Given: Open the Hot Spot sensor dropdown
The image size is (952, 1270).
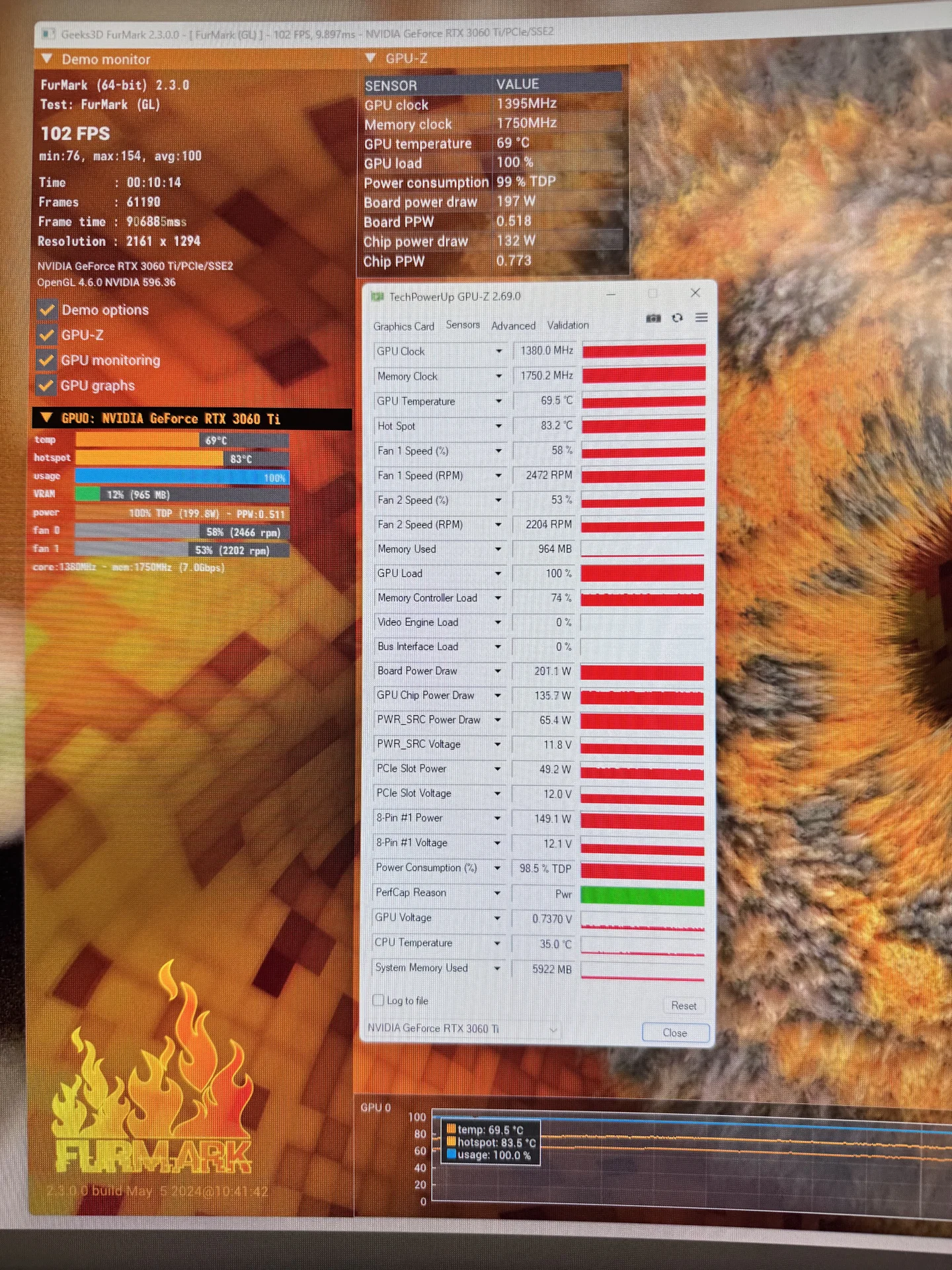Looking at the screenshot, I should 498,426.
